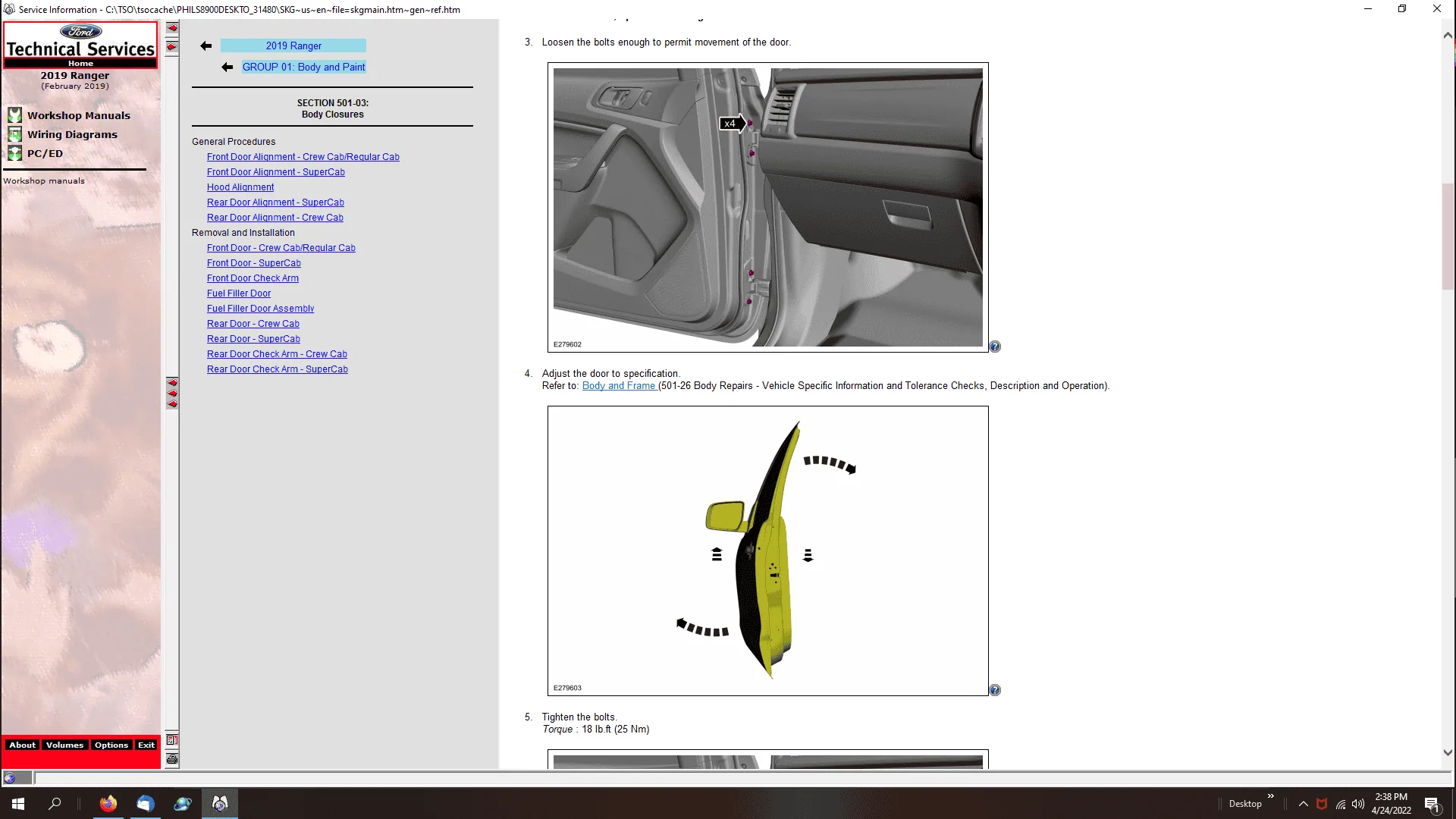Viewport: 1456px width, 819px height.
Task: Click the volume speaker tray icon
Action: [x=1358, y=804]
